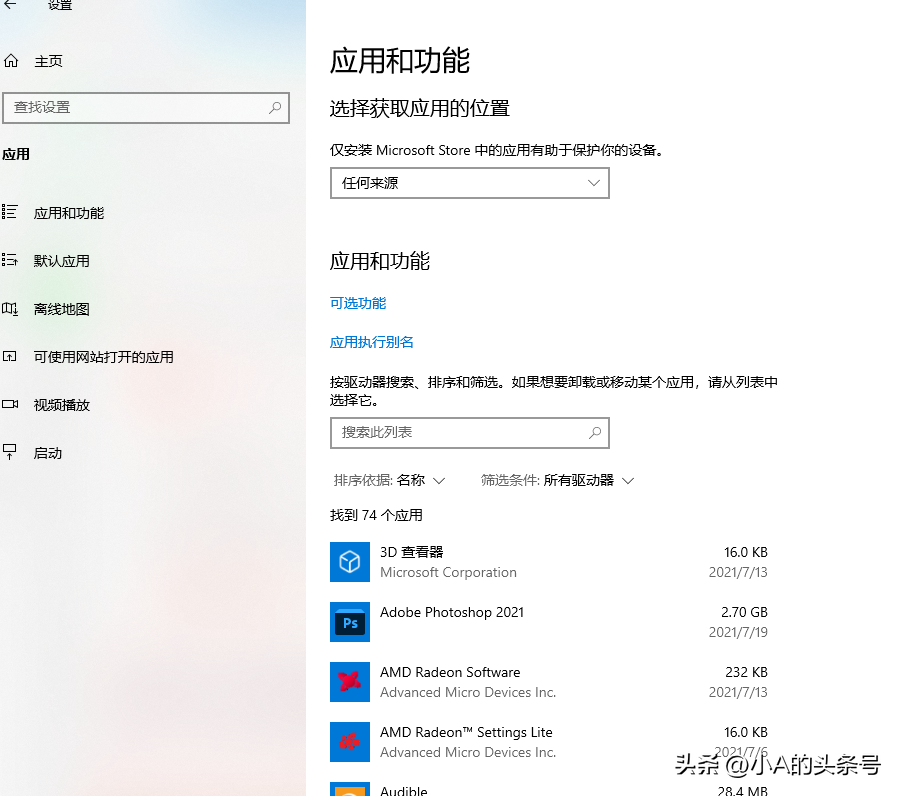Click the 离线地图 map icon
Screen dimensions: 901x796
tap(10, 309)
